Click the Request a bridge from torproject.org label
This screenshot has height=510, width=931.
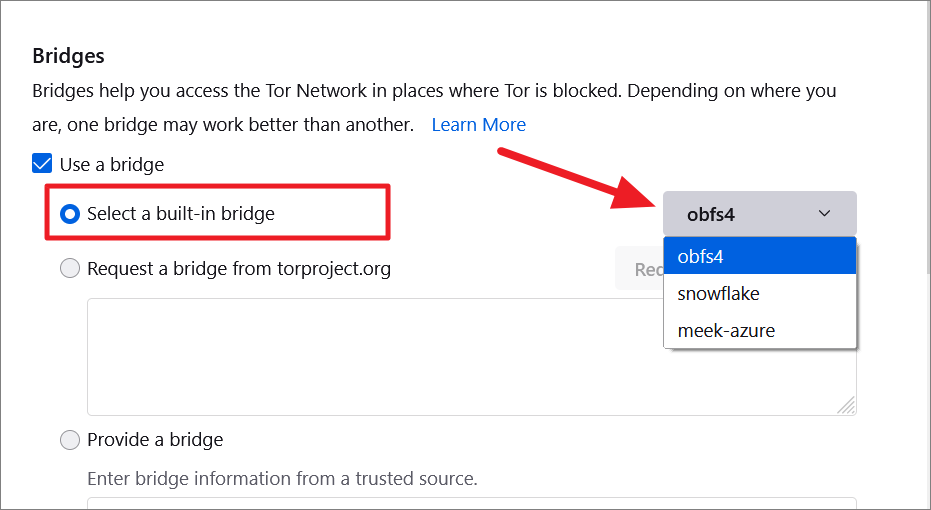click(239, 269)
